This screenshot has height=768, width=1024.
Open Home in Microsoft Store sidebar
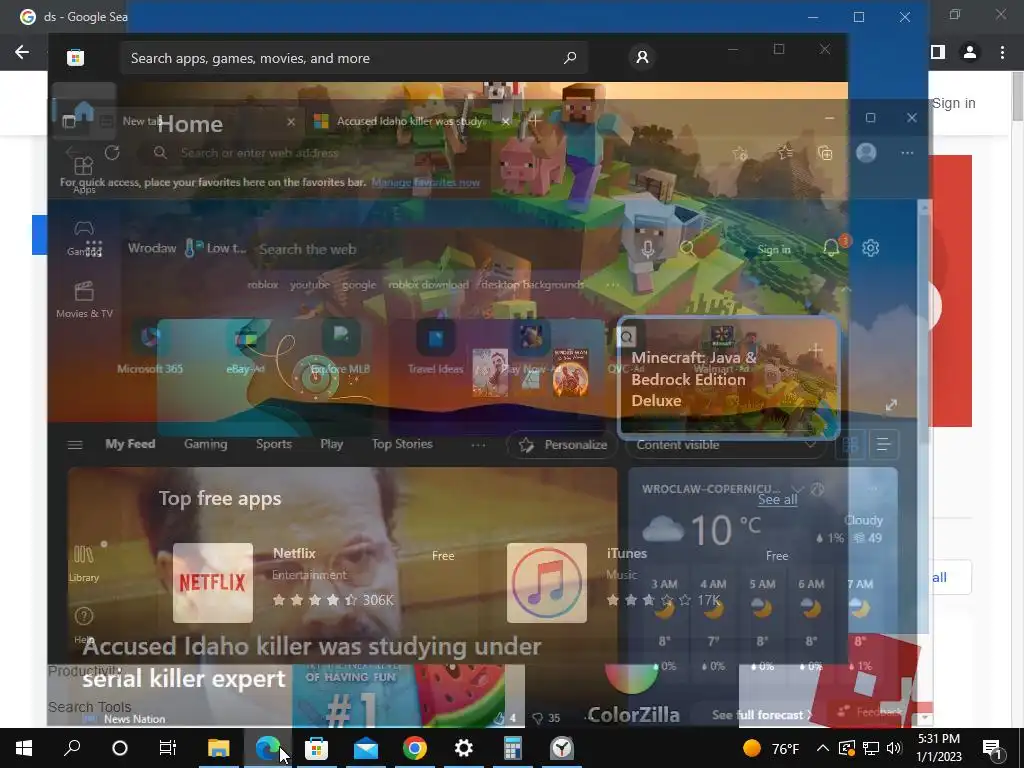coord(84,112)
